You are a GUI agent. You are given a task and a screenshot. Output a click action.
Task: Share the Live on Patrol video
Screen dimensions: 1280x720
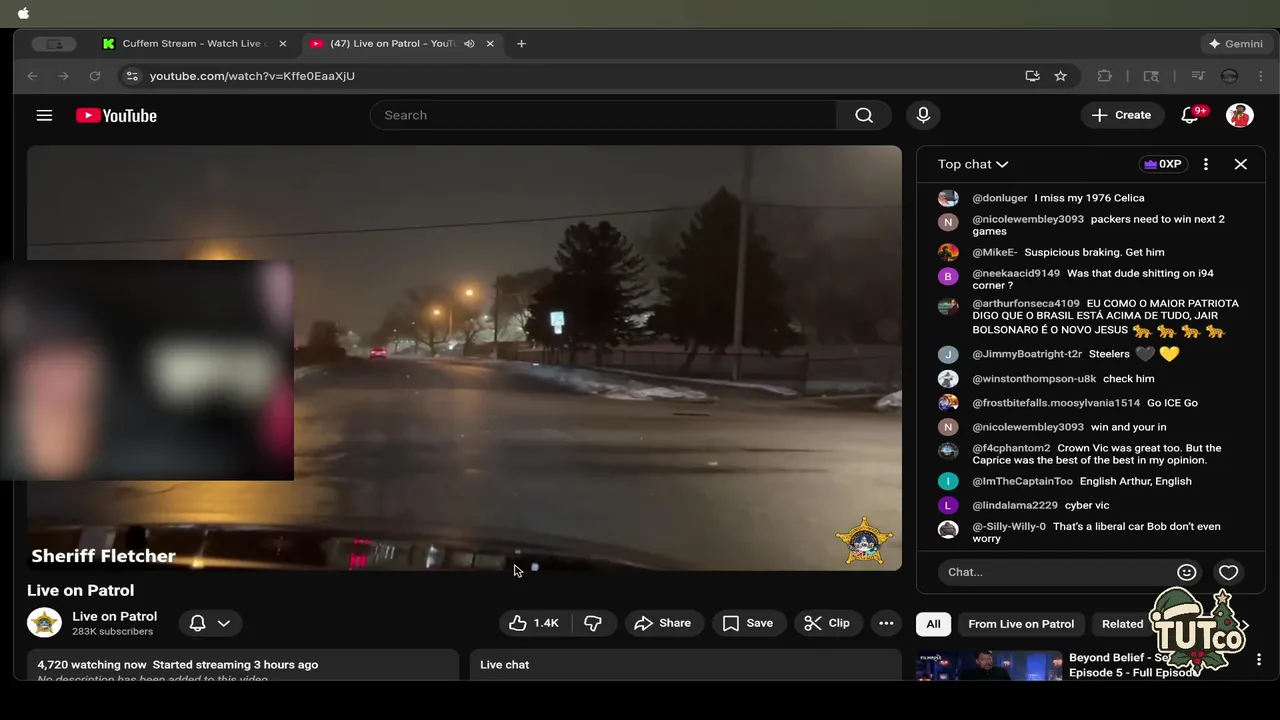663,623
